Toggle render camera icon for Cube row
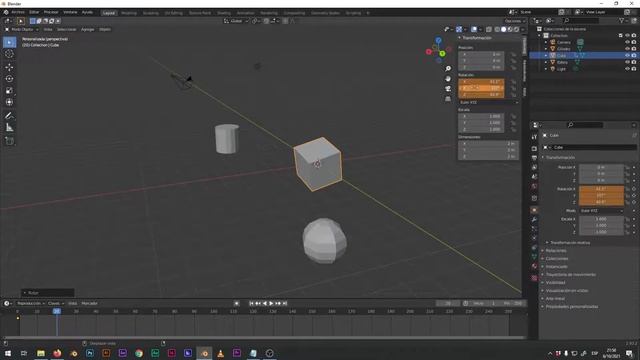 [x=634, y=55]
